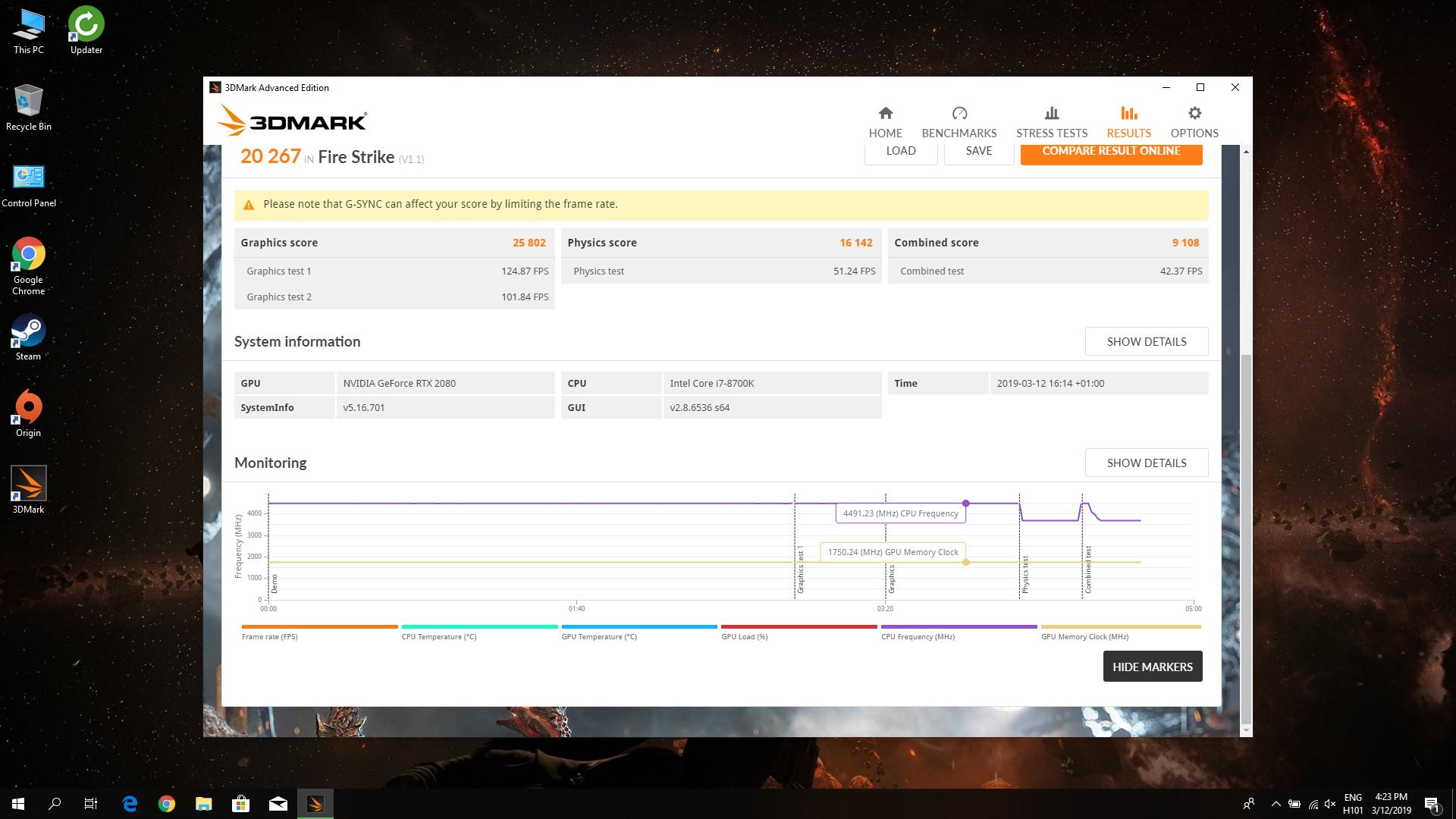
Task: Maximize the 3DMark window
Action: click(x=1200, y=87)
